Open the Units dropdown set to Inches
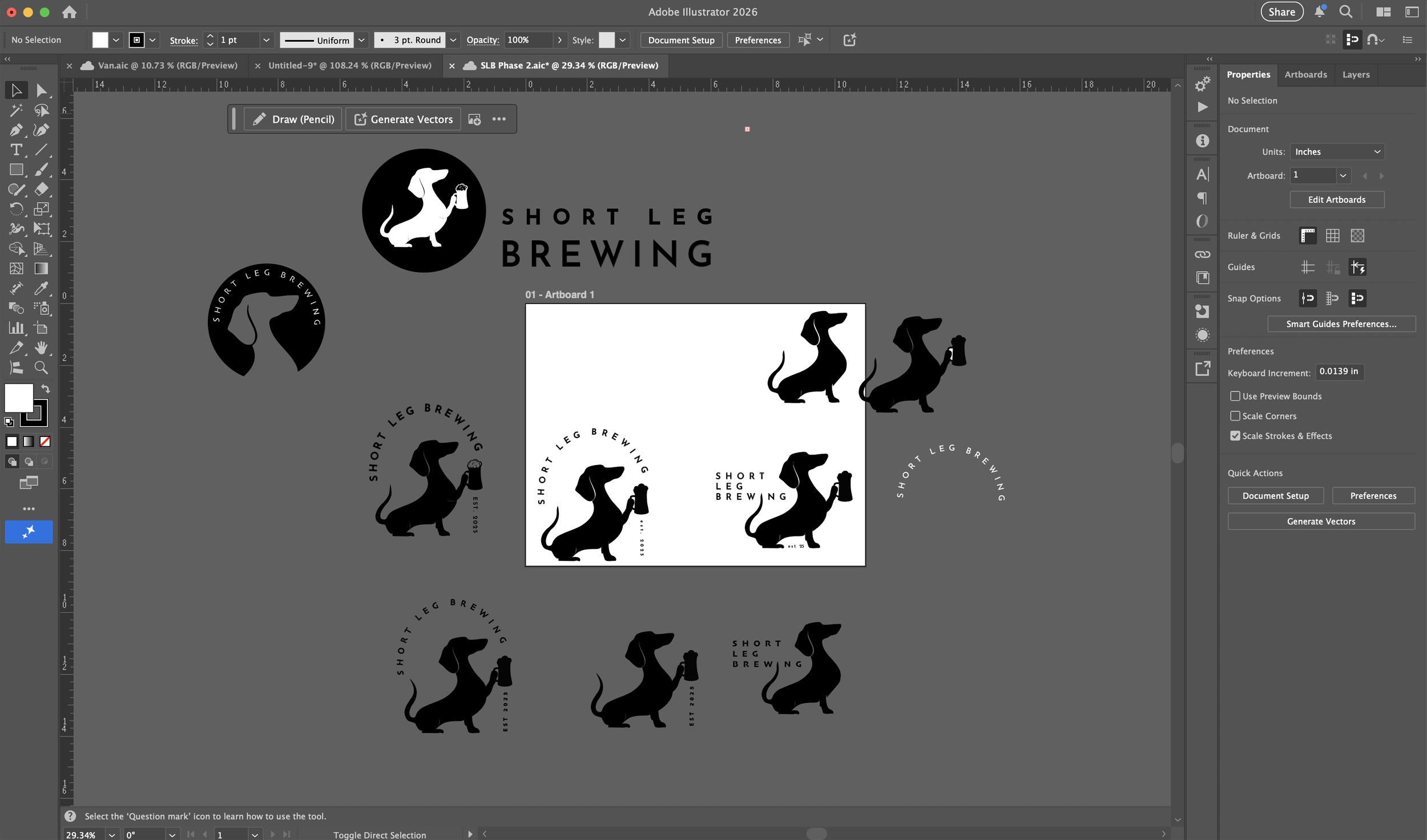The width and height of the screenshot is (1427, 840). tap(1337, 152)
